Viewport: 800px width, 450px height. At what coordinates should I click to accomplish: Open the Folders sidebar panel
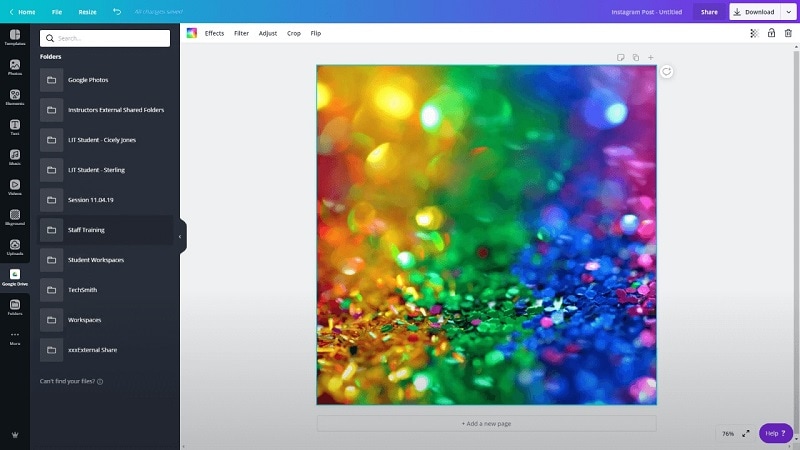click(x=15, y=308)
